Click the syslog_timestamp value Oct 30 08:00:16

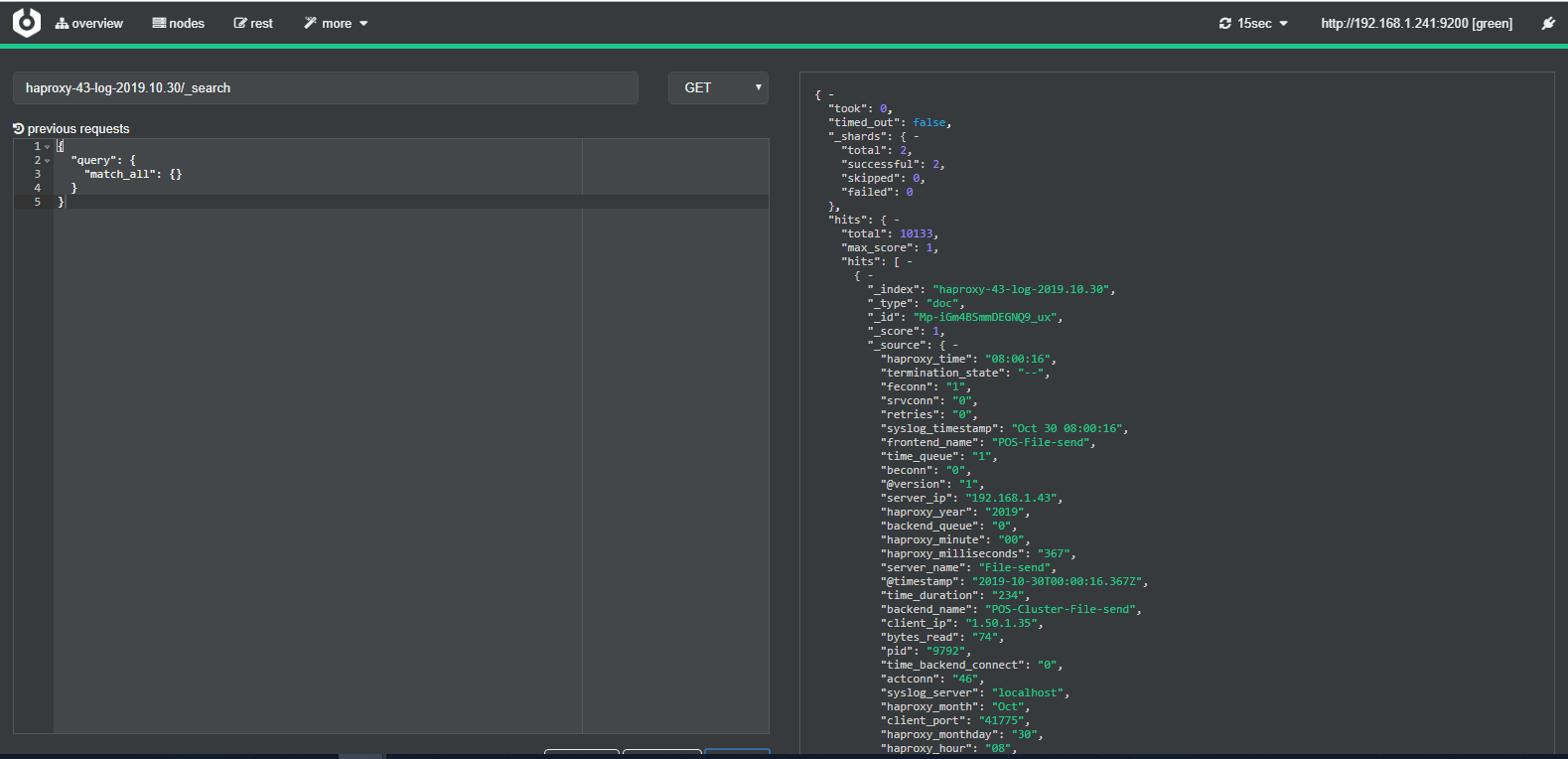click(1067, 429)
